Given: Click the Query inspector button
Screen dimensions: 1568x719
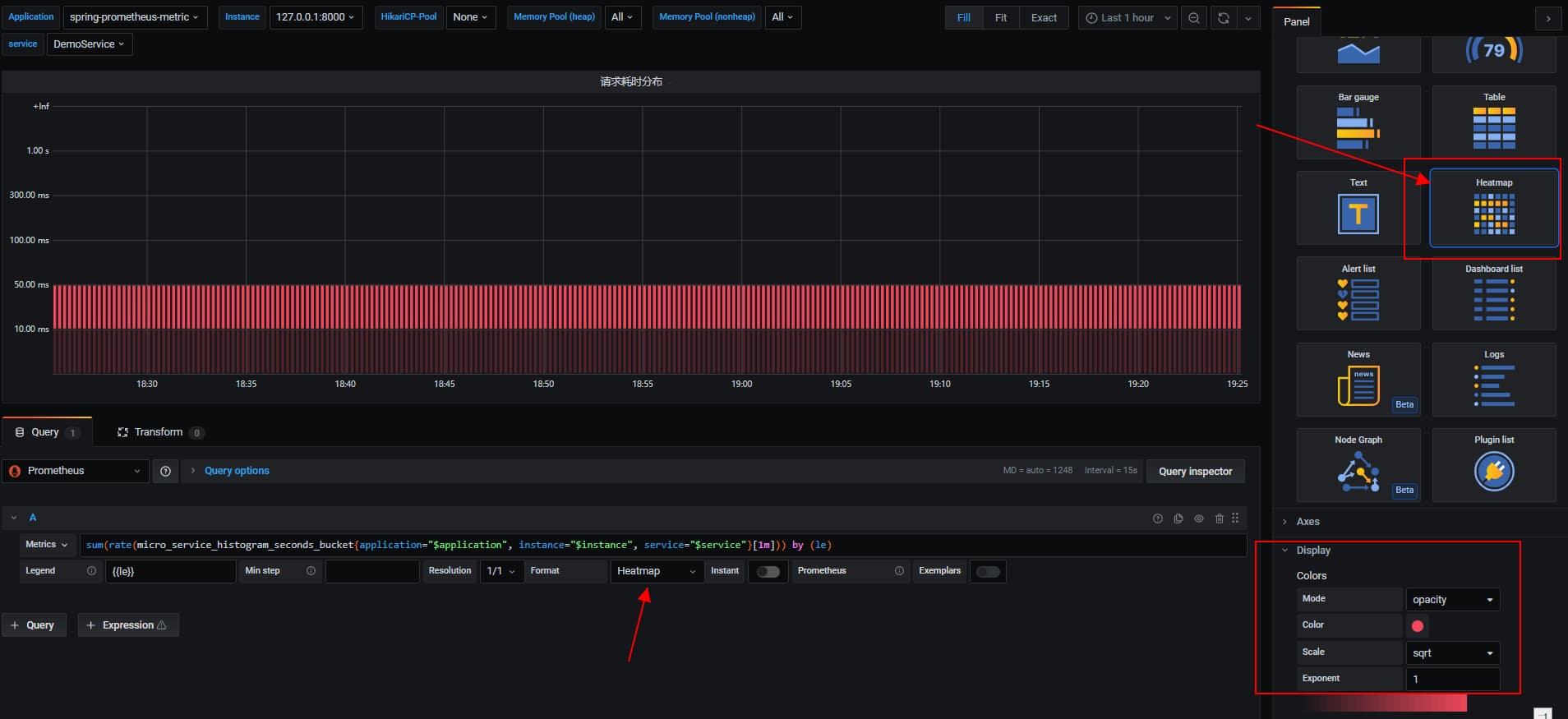Looking at the screenshot, I should point(1195,471).
